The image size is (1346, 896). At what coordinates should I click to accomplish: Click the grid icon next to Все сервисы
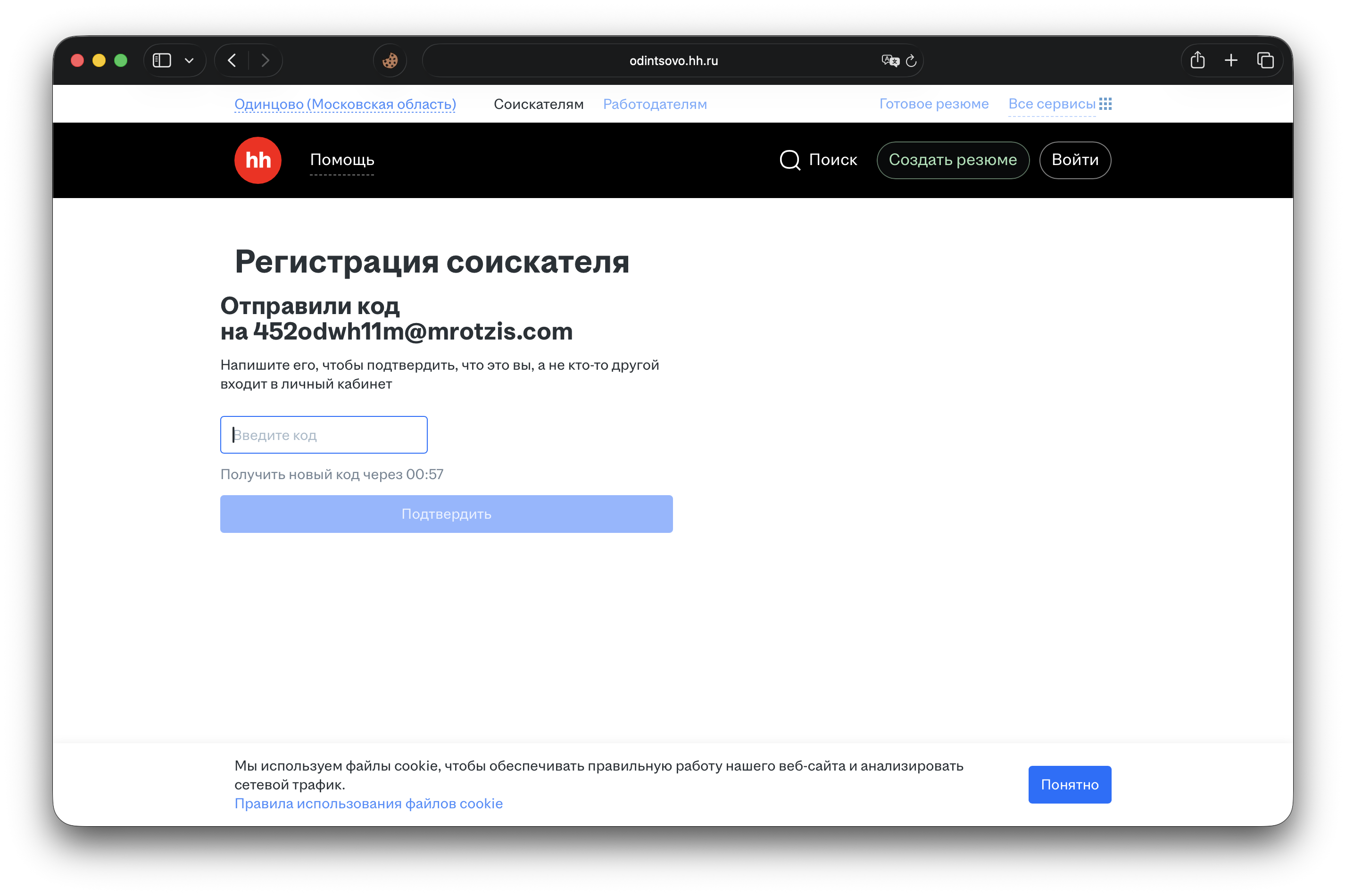point(1106,103)
